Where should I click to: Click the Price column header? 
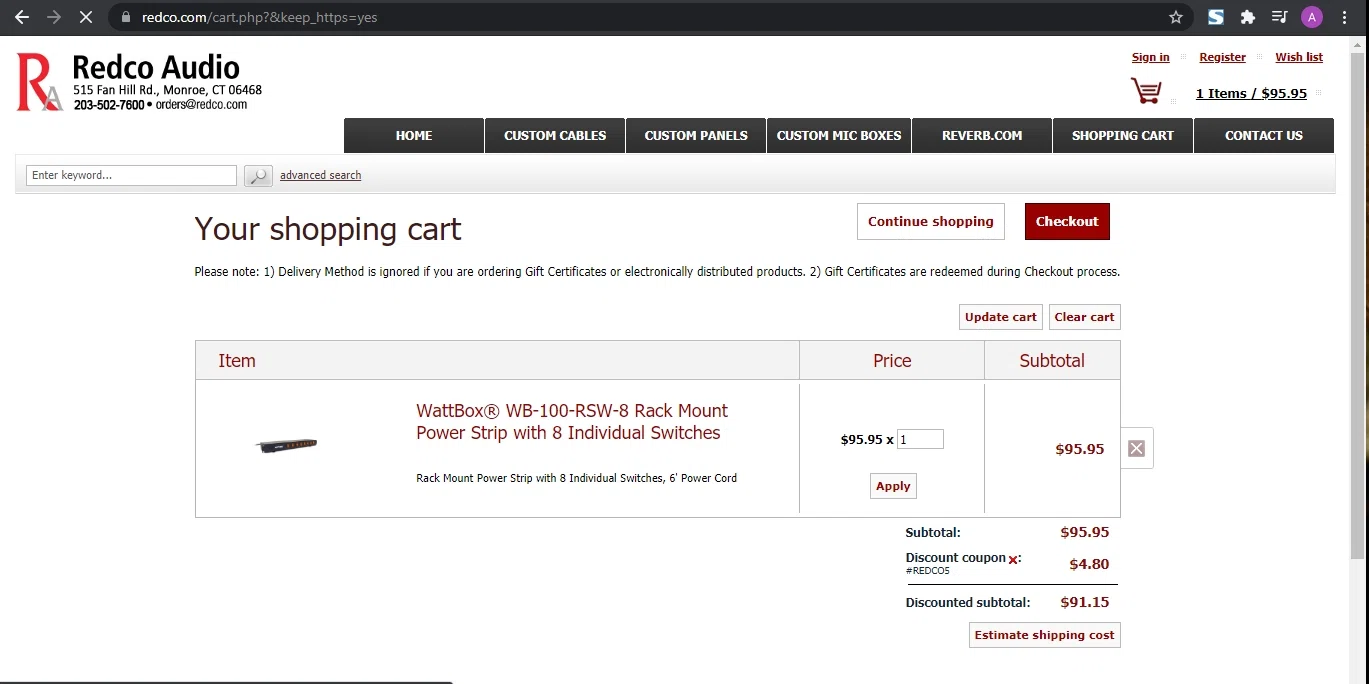pyautogui.click(x=892, y=361)
